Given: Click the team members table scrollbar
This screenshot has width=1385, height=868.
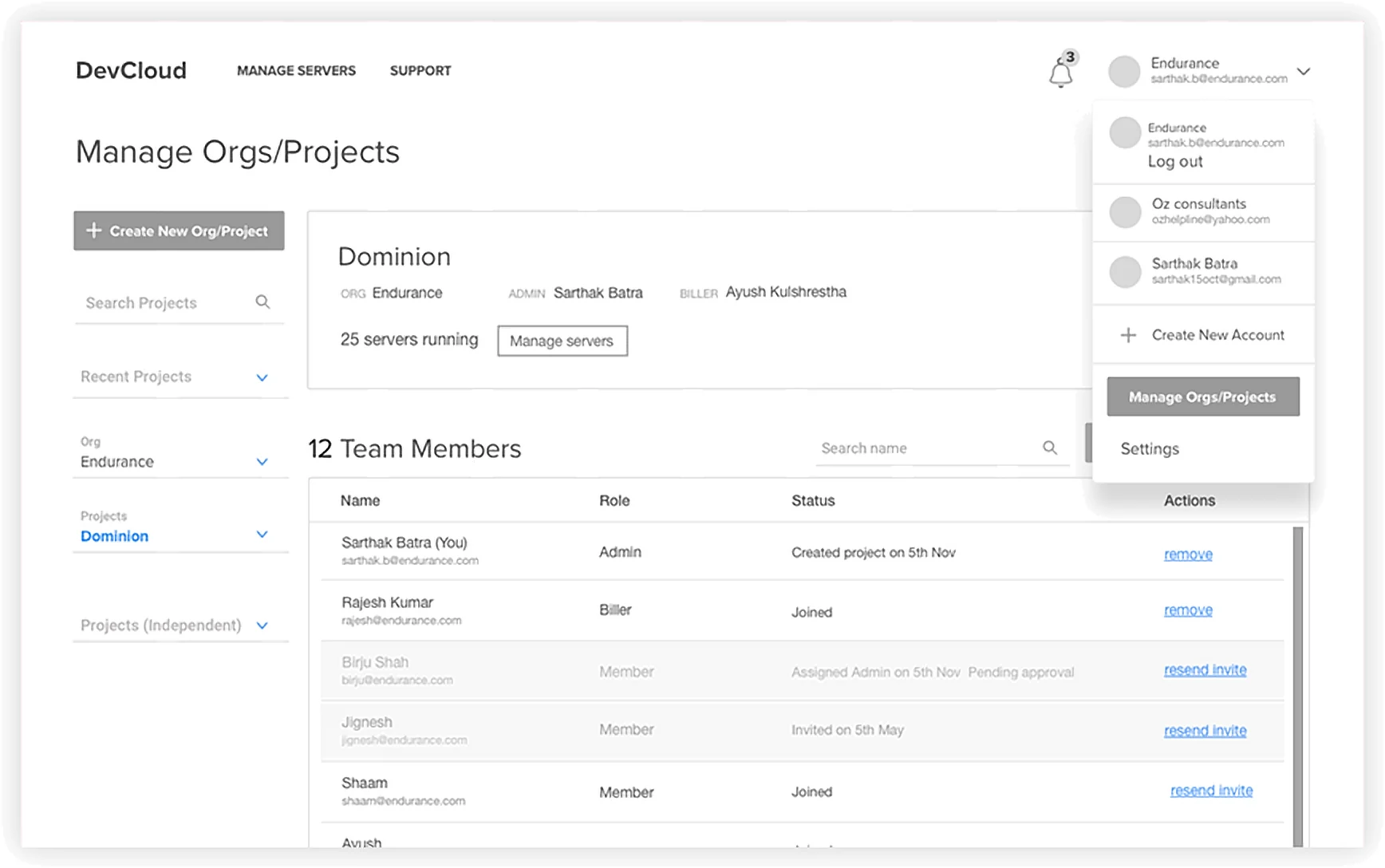Looking at the screenshot, I should tap(1298, 686).
